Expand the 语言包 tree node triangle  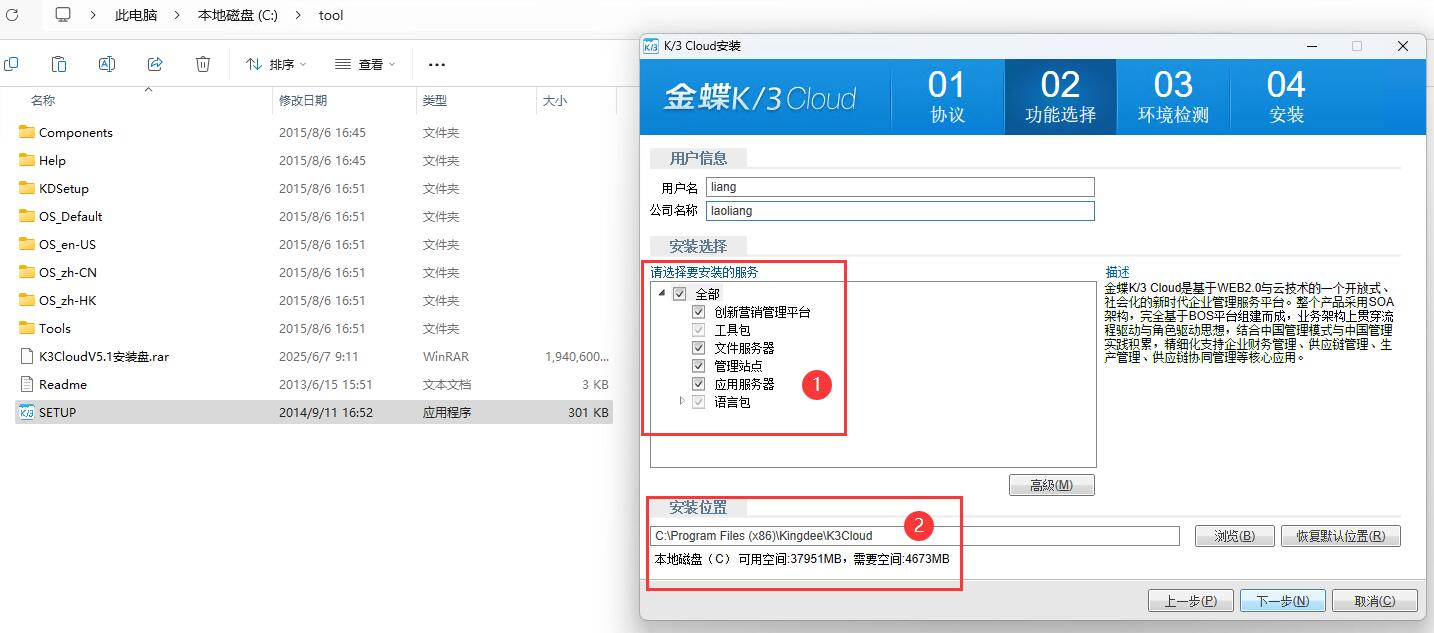pos(682,401)
